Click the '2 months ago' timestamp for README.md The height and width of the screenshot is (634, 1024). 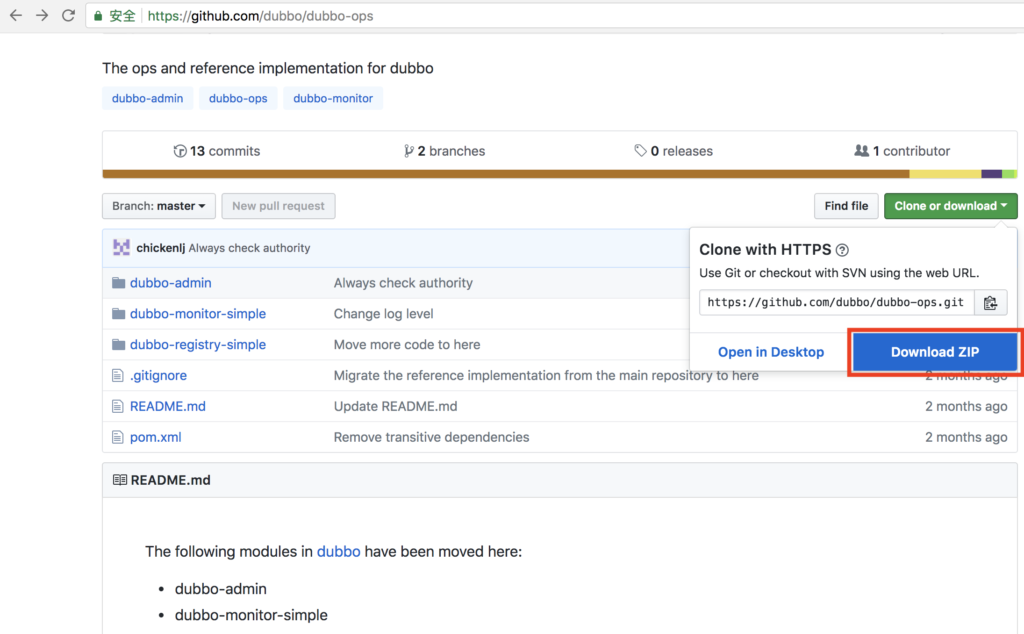tap(966, 406)
